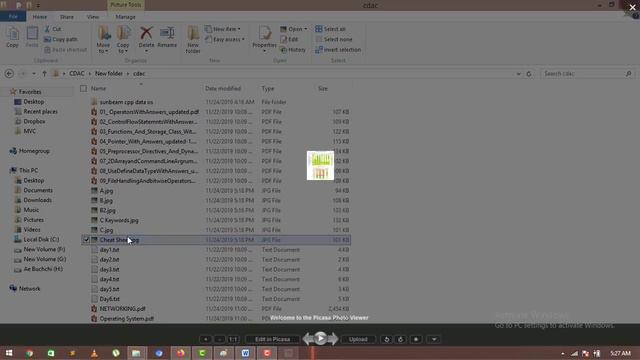
Task: Switch to the Share ribbon tab
Action: click(x=67, y=17)
